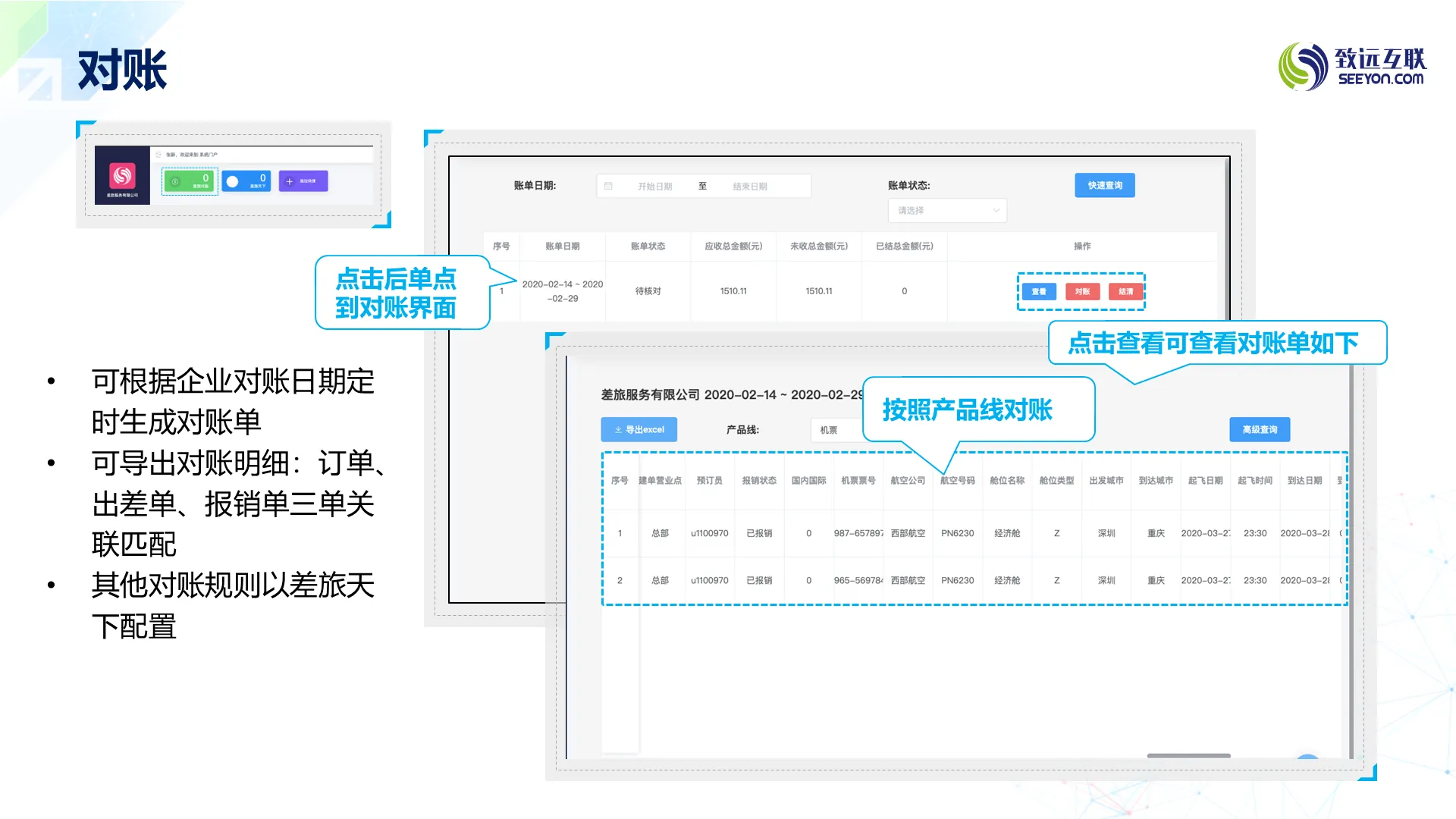Click the 未收总金额(元) column header
This screenshot has height=819, width=1456.
(819, 246)
